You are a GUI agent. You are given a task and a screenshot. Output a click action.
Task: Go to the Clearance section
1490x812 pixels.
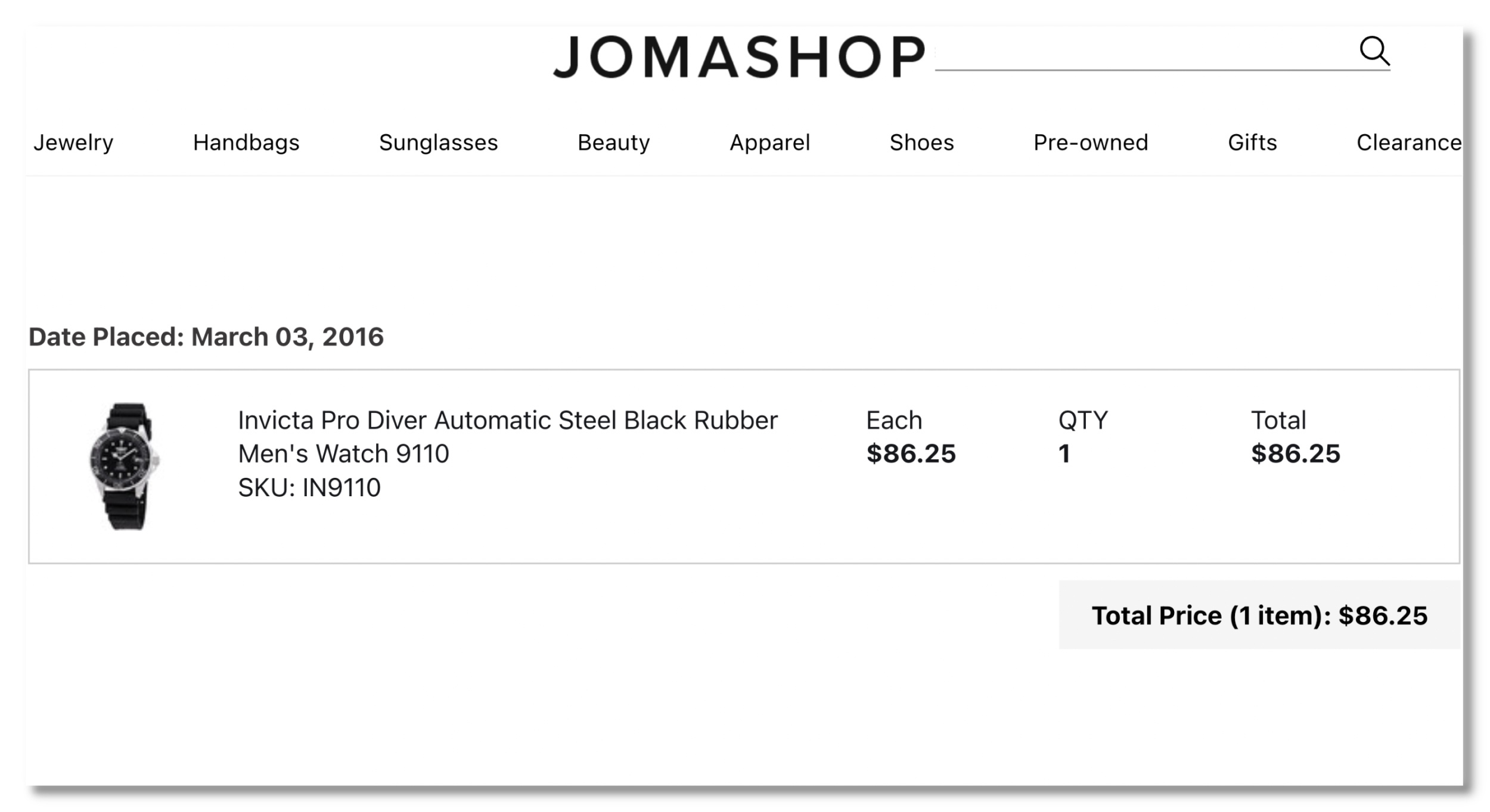pyautogui.click(x=1408, y=143)
